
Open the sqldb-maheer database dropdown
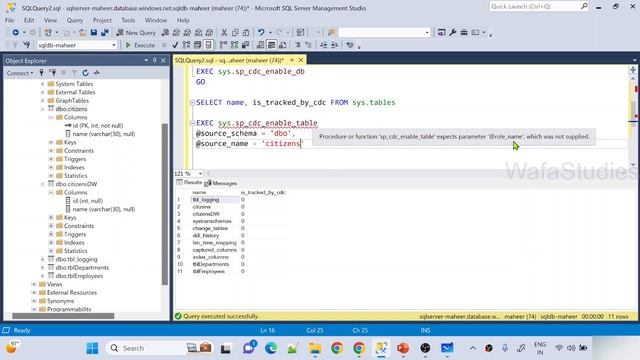click(x=114, y=45)
